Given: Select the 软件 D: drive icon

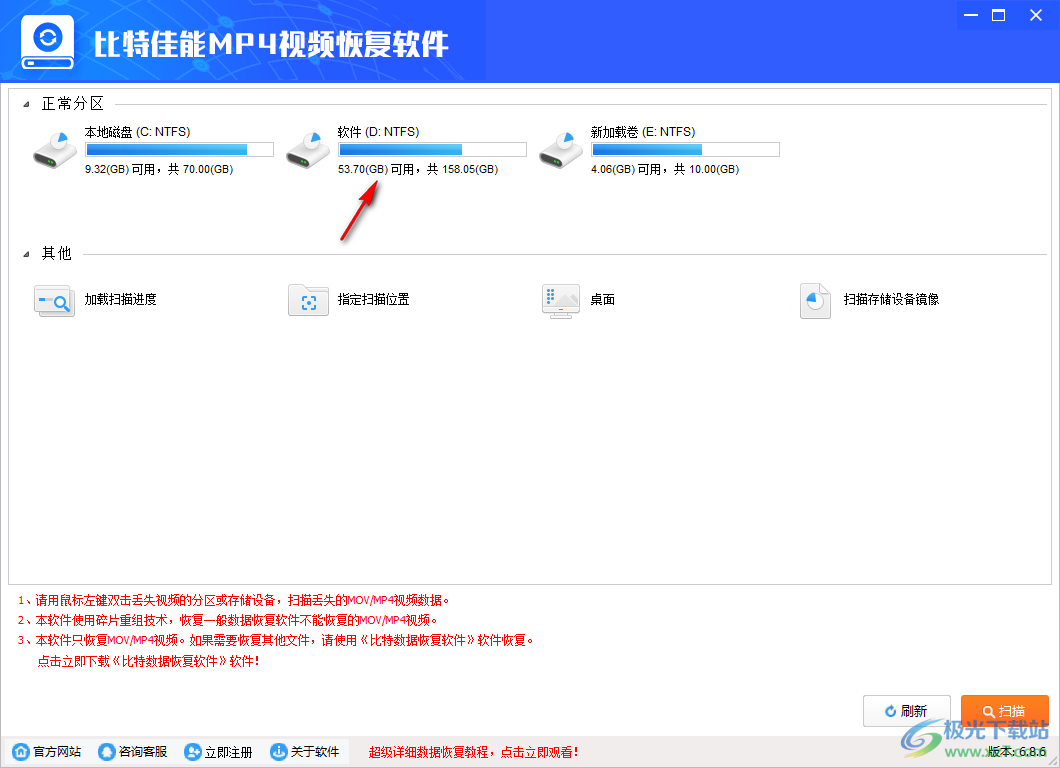Looking at the screenshot, I should [x=308, y=150].
